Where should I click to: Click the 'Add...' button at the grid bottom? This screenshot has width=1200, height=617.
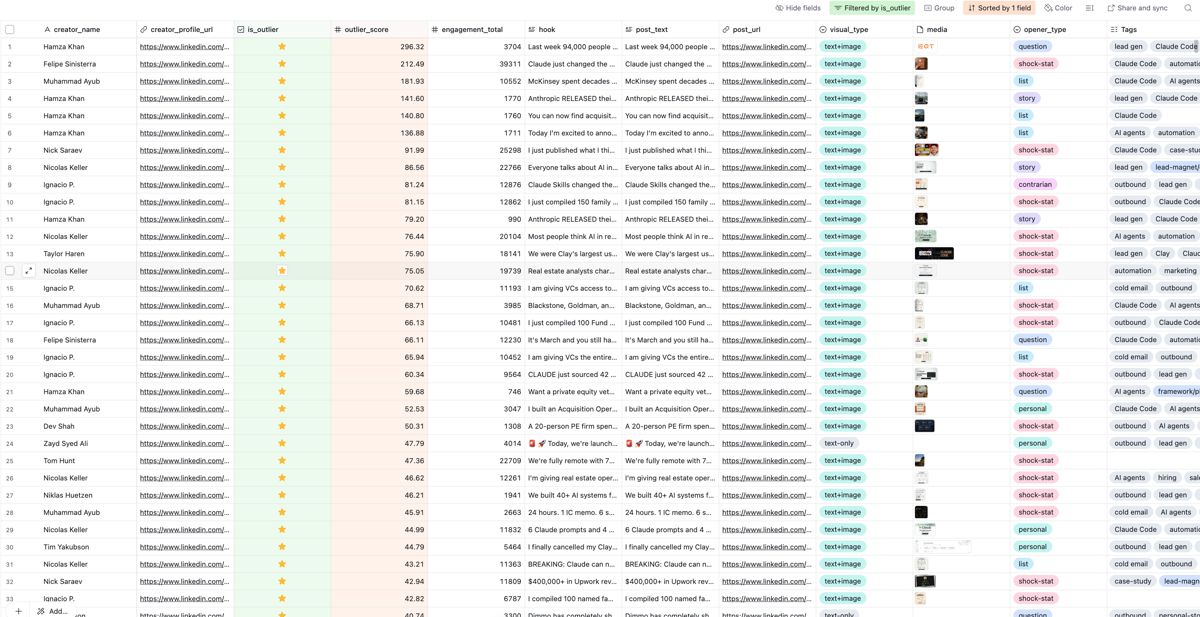[52, 611]
